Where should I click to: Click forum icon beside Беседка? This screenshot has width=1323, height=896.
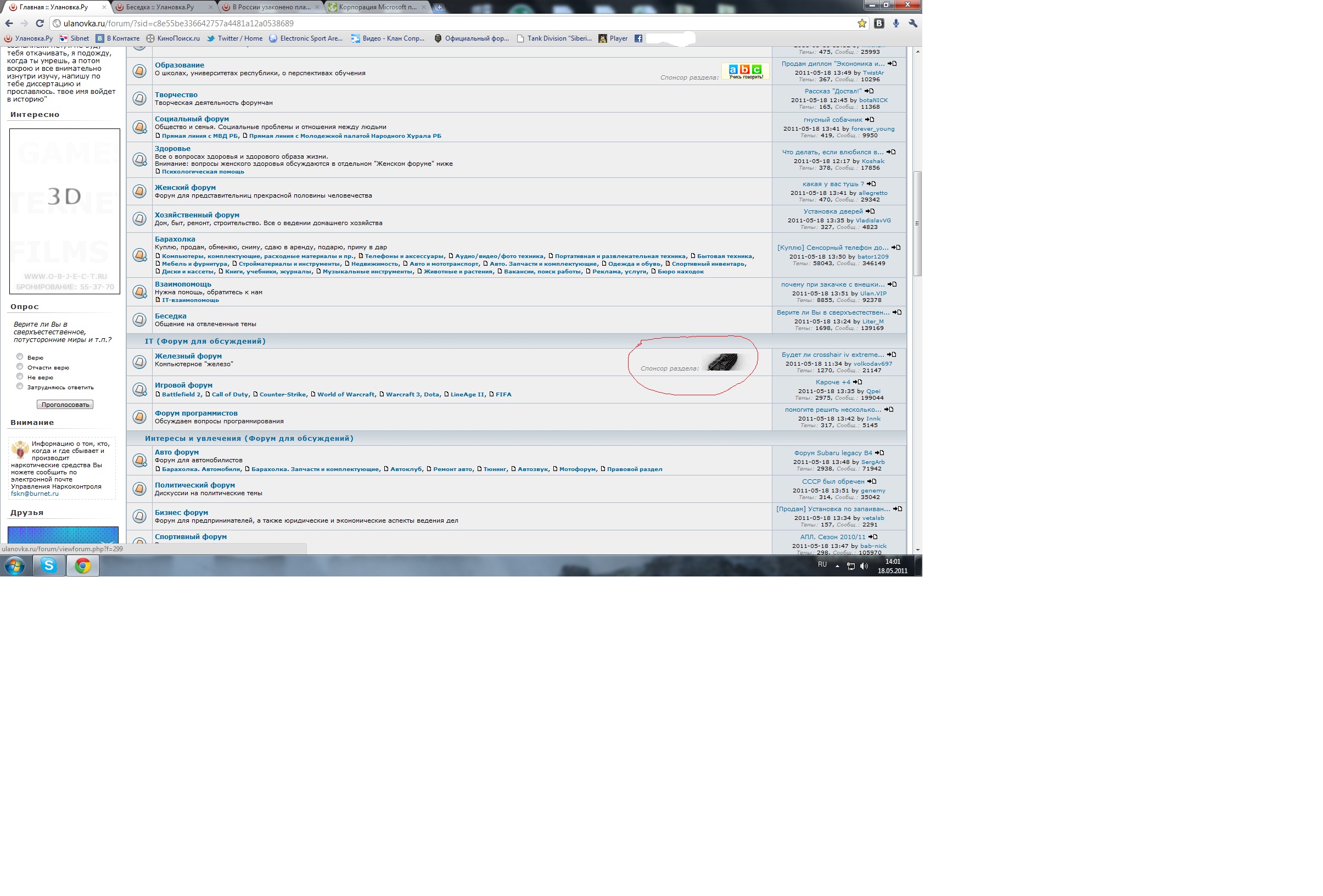coord(139,320)
